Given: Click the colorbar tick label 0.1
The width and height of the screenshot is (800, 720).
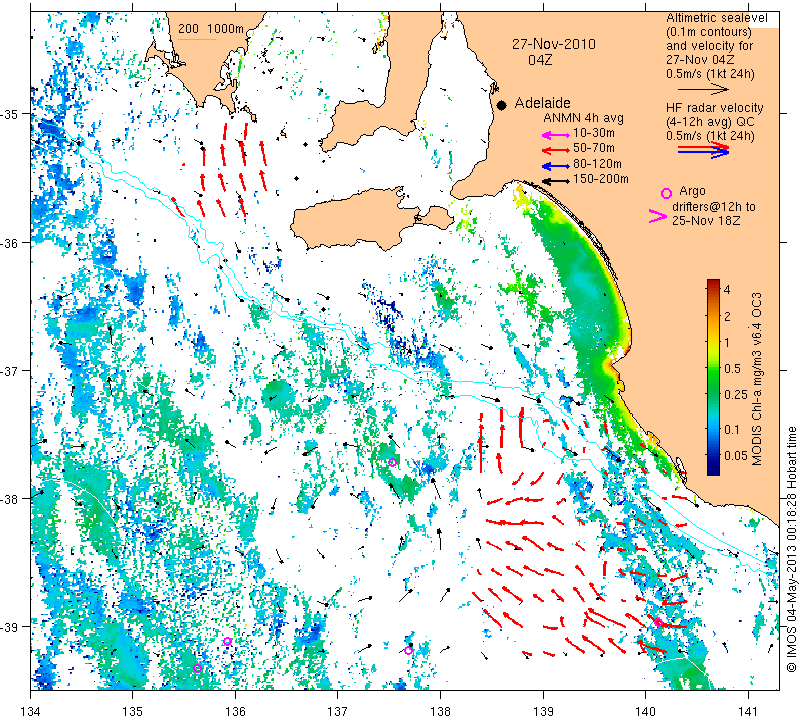Looking at the screenshot, I should click(x=732, y=429).
